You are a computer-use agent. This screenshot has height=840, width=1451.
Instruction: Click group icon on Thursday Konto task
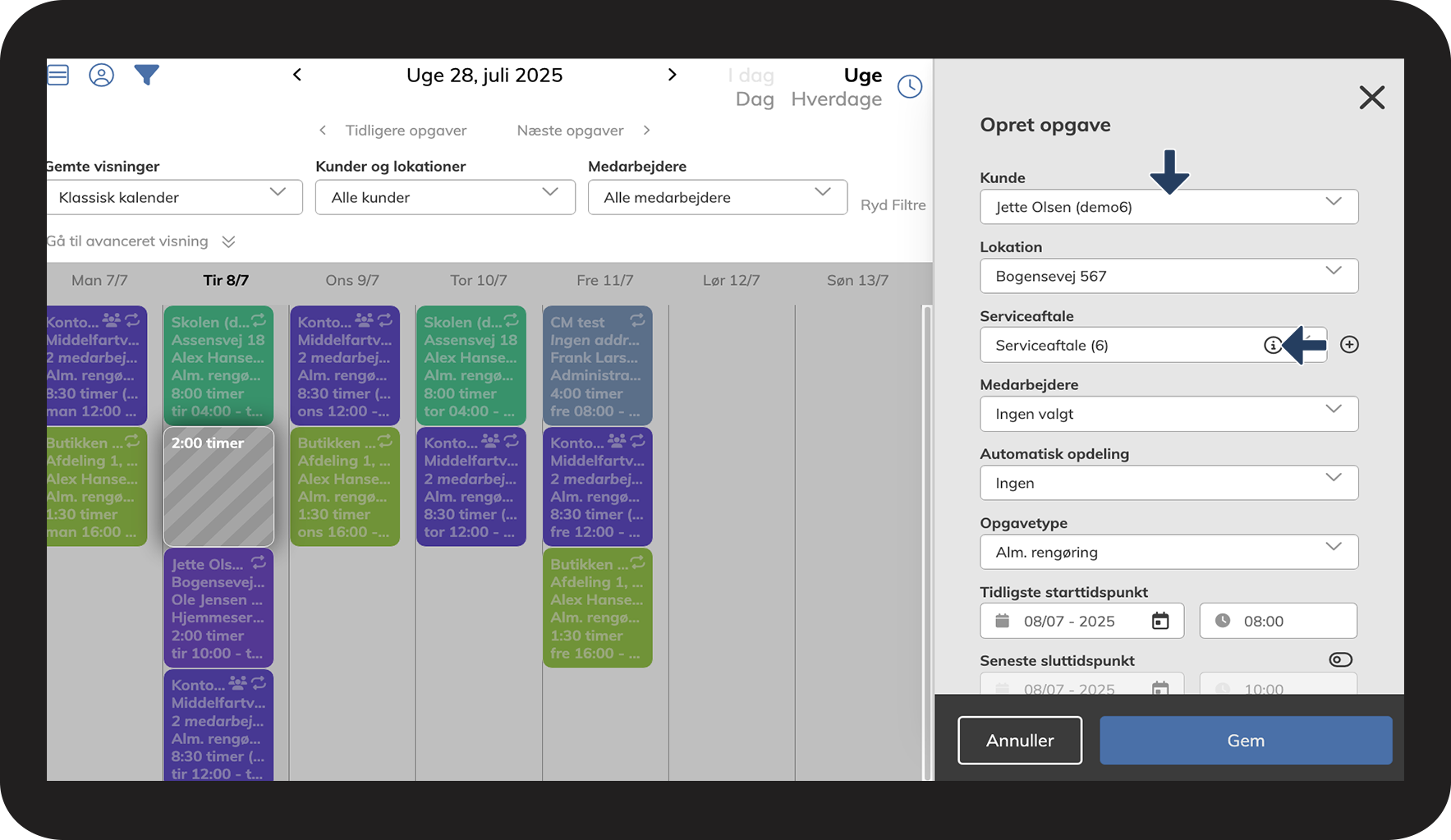[490, 441]
